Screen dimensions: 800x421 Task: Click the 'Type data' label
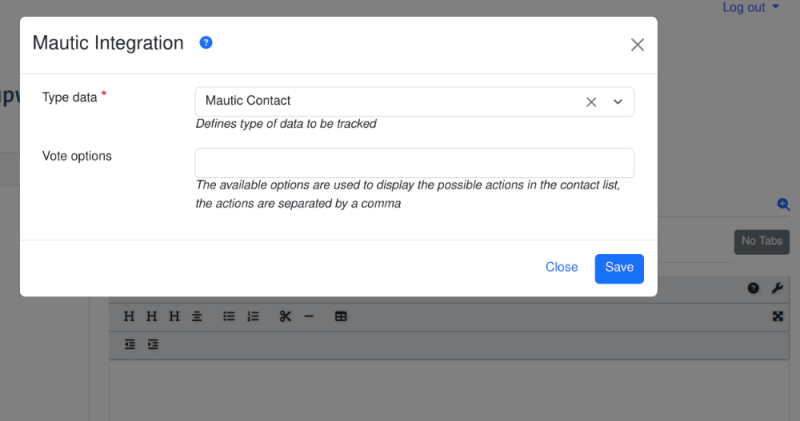click(69, 97)
